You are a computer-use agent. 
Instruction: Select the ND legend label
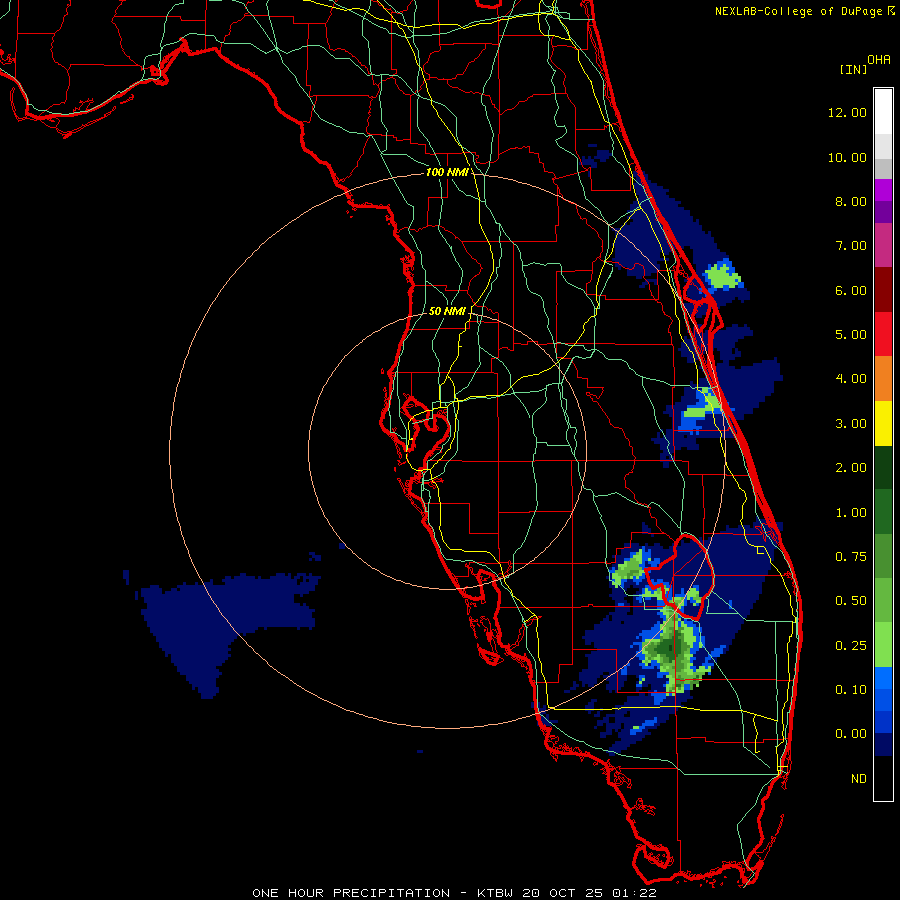coord(859,779)
